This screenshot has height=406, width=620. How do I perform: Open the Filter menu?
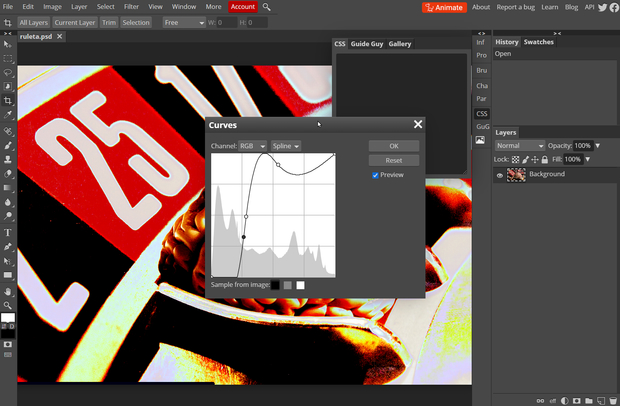click(x=131, y=7)
